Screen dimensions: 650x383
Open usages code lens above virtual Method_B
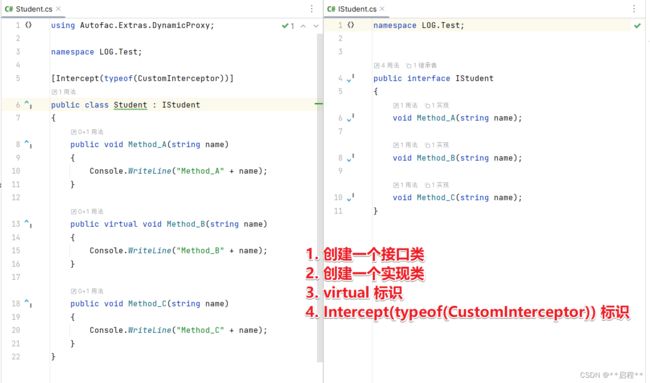[87, 211]
